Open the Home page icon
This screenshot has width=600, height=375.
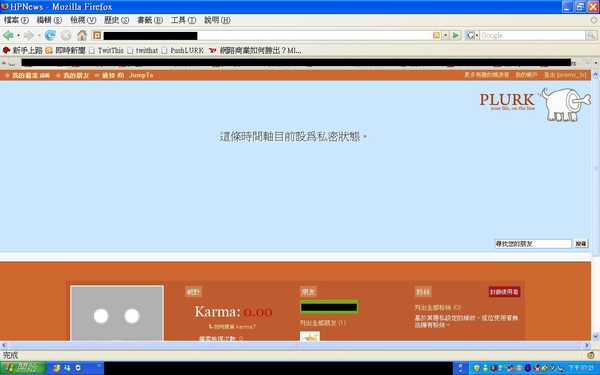click(x=82, y=36)
